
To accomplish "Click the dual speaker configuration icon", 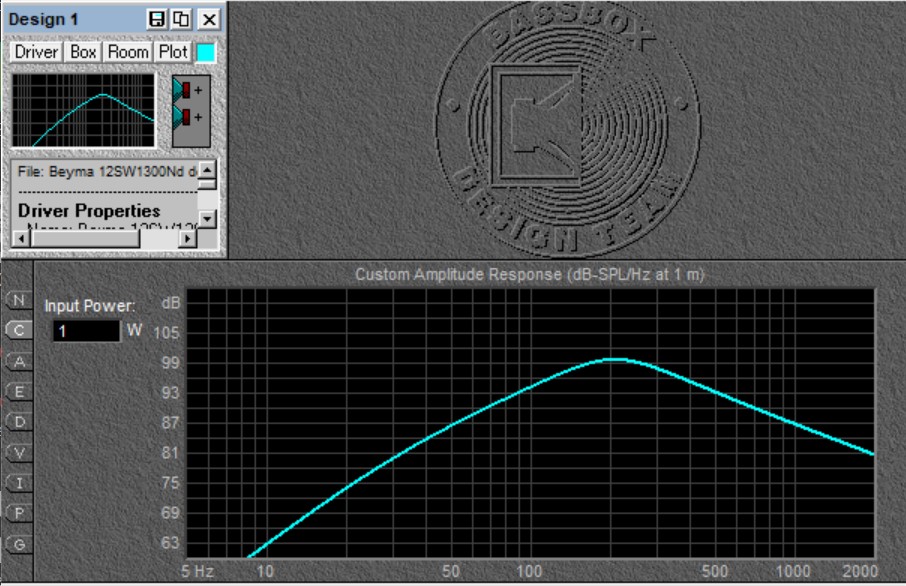I will pyautogui.click(x=191, y=111).
